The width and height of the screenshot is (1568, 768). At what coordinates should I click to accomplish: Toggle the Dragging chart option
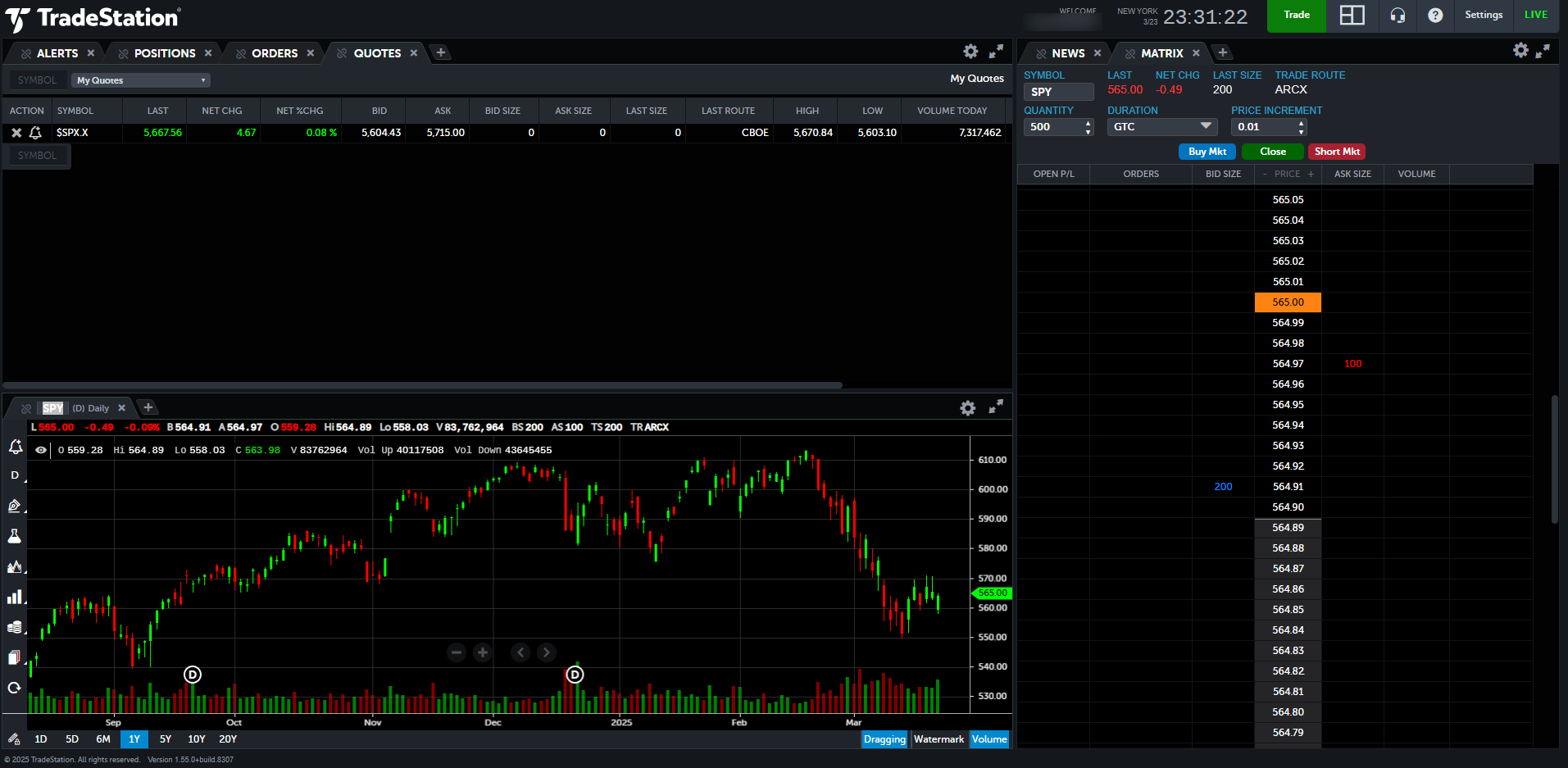click(x=884, y=739)
